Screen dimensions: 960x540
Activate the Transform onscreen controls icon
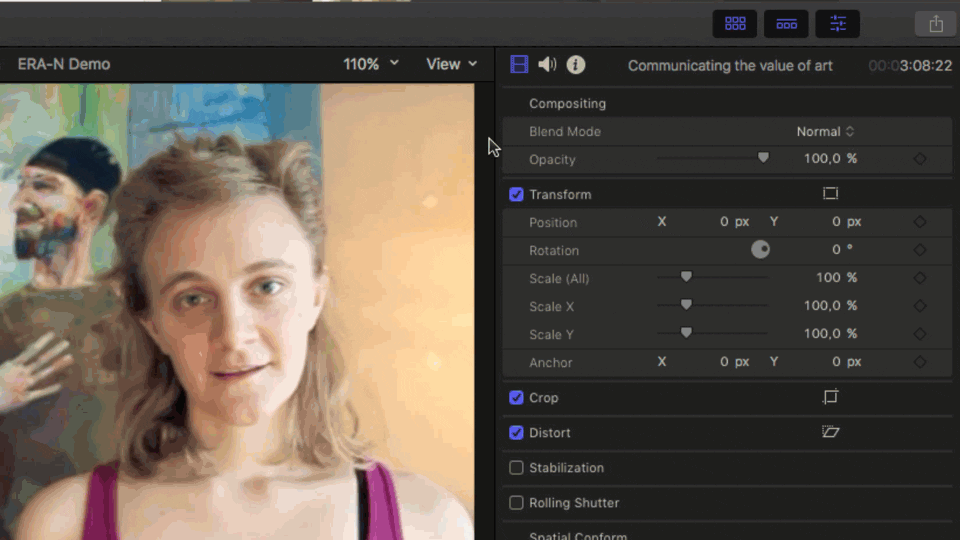click(x=830, y=193)
